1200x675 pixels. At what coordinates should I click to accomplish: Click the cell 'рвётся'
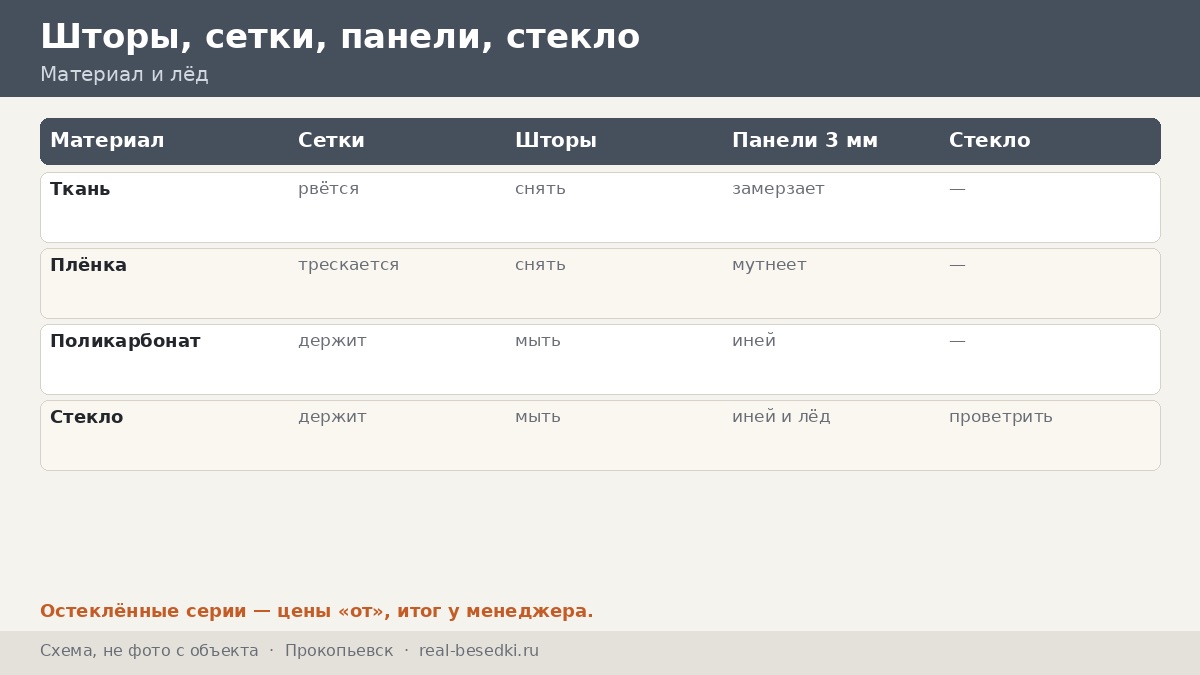pyautogui.click(x=328, y=189)
